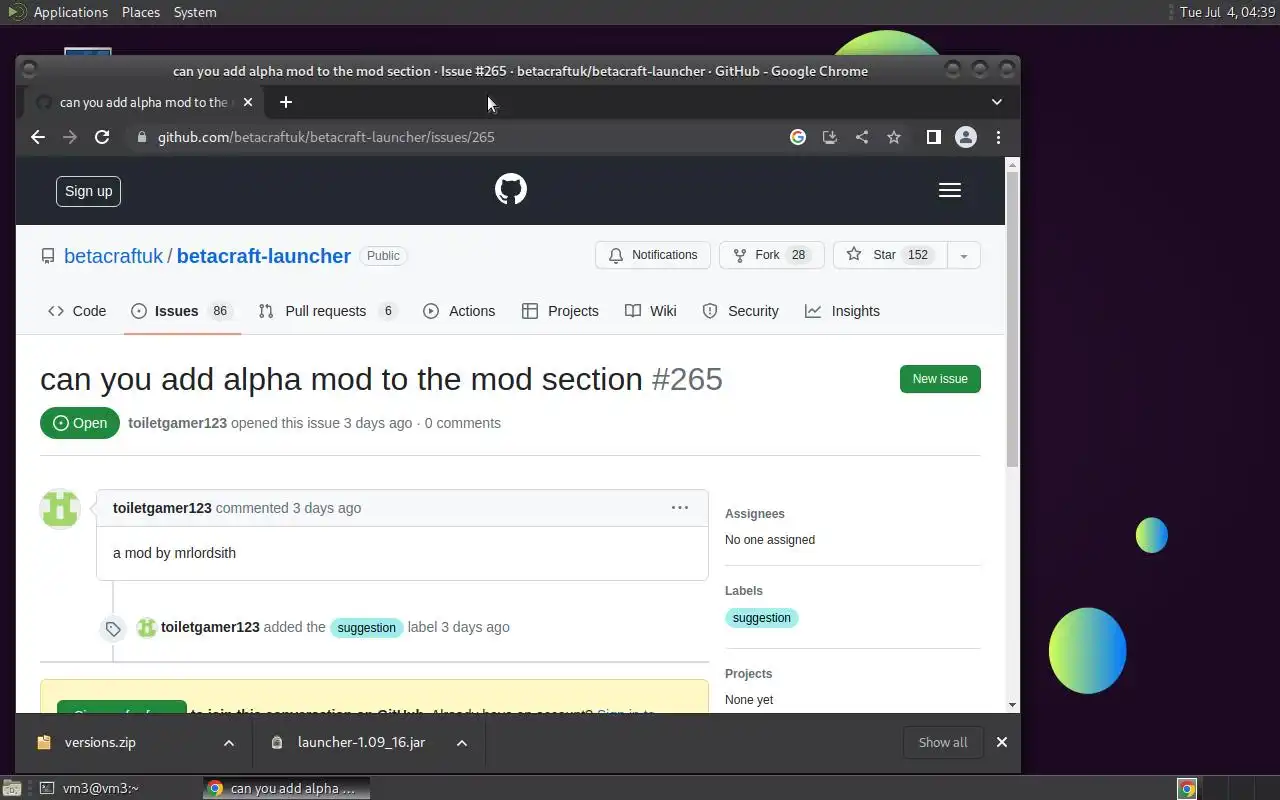Viewport: 1280px width, 800px height.
Task: Click the commented 3 days ago timestamp
Action: tap(326, 508)
